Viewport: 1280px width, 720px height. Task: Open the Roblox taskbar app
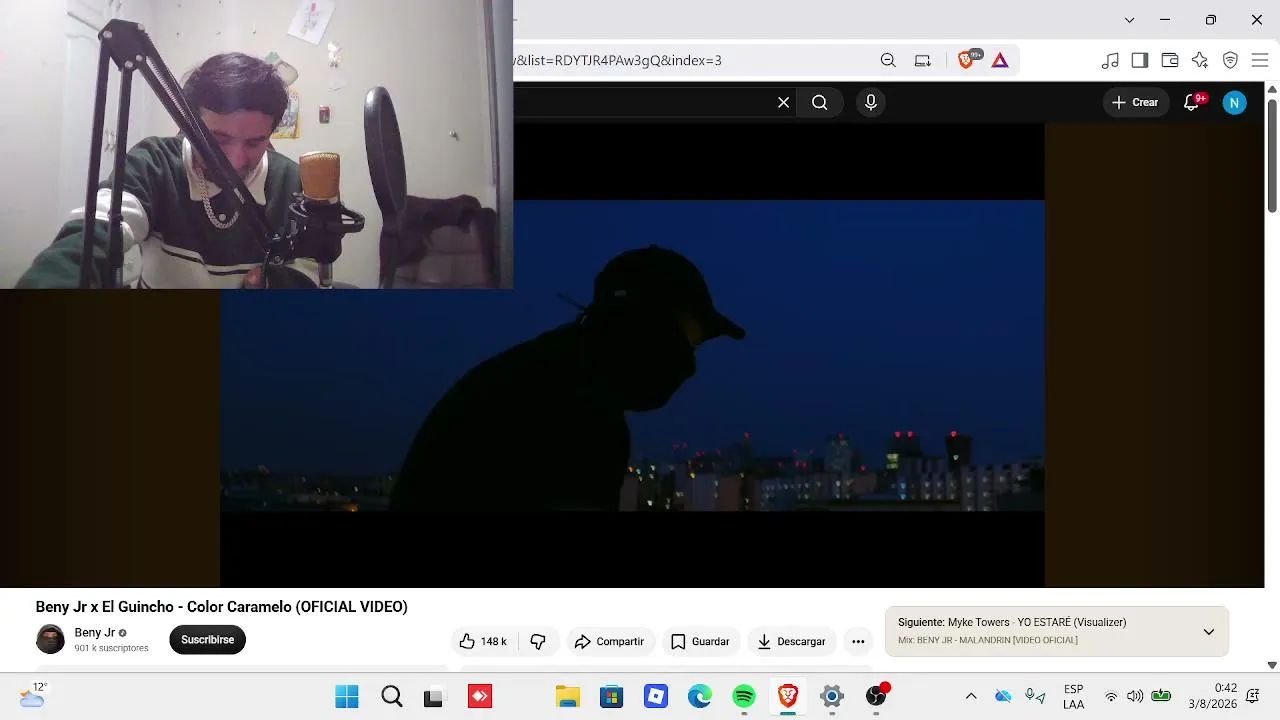656,696
